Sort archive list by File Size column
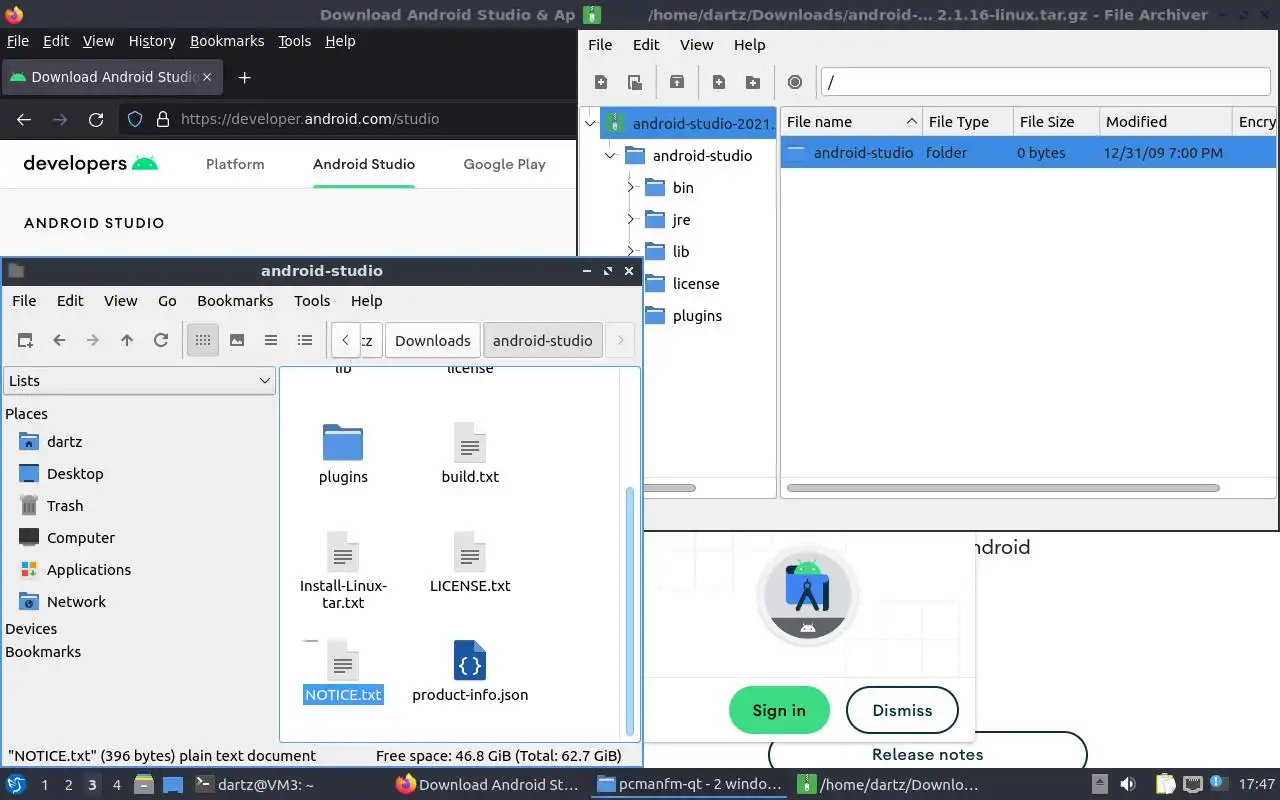Screen dimensions: 1280x800 (x=1056, y=121)
